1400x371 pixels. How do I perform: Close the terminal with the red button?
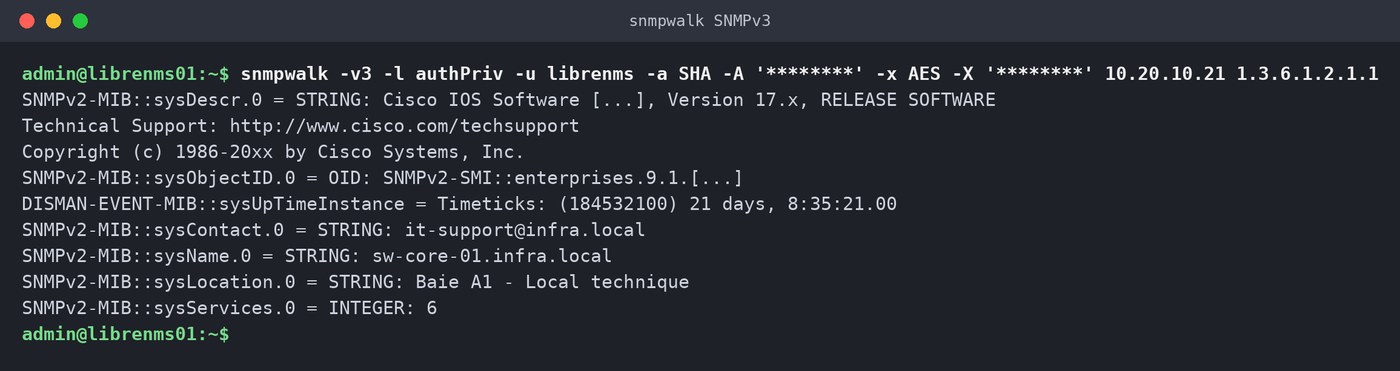27,21
